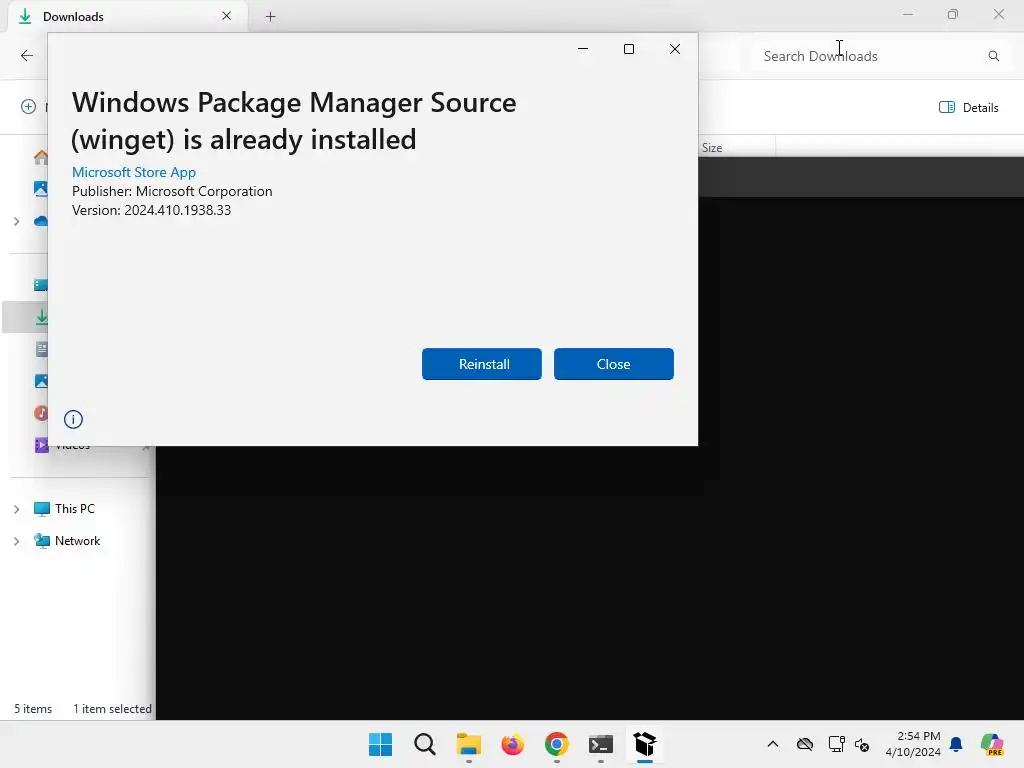Maximize the installer dialog

[x=629, y=49]
